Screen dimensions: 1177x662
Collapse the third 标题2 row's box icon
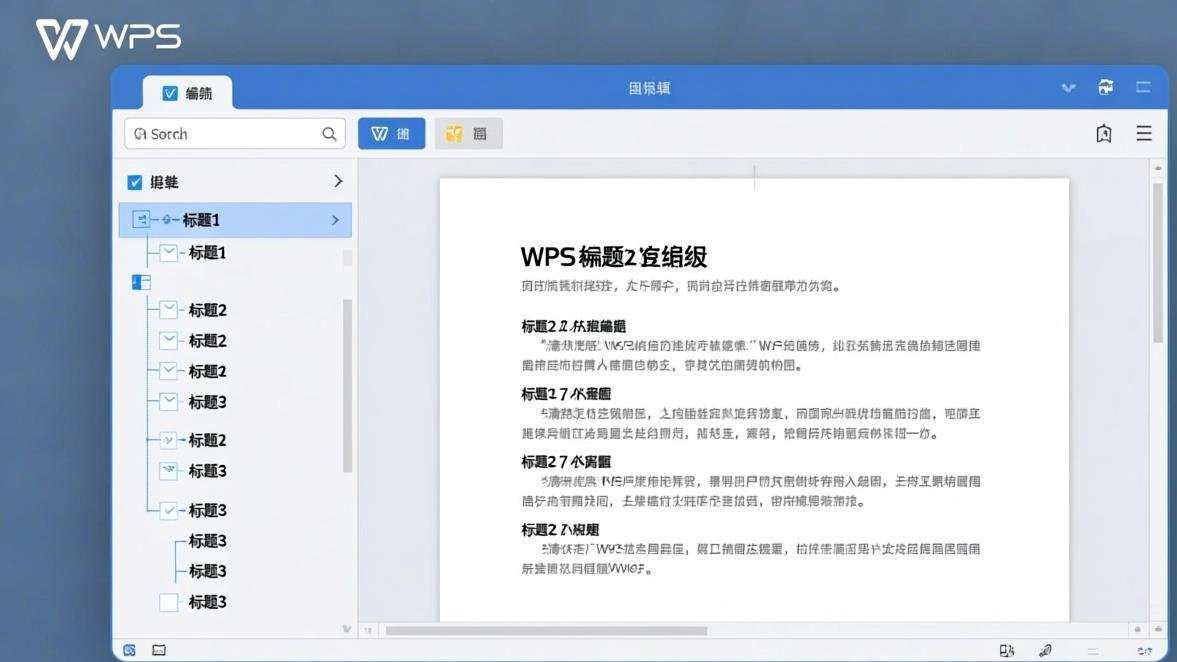[169, 371]
